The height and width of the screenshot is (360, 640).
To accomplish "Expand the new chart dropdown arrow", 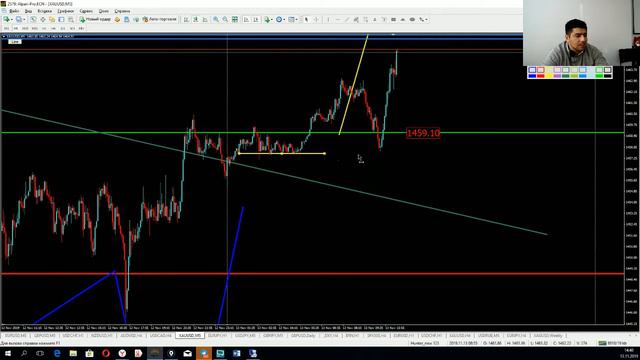I will [12, 20].
